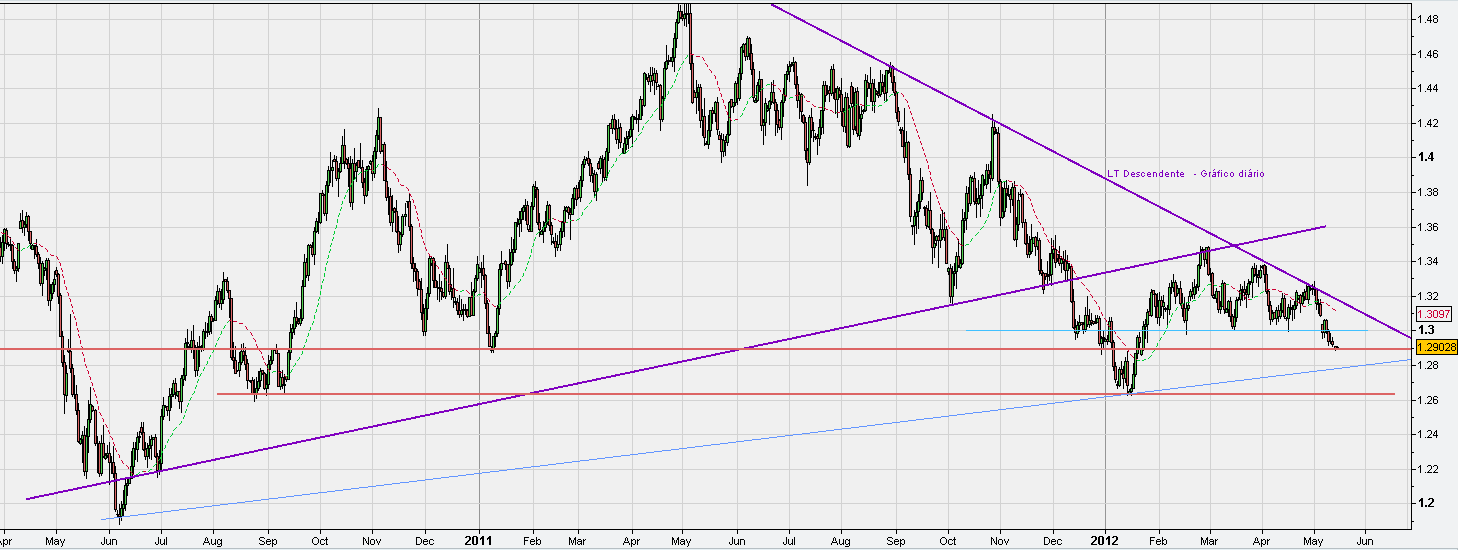Click the 1.36 price axis label
The image size is (1458, 550).
tap(1427, 227)
